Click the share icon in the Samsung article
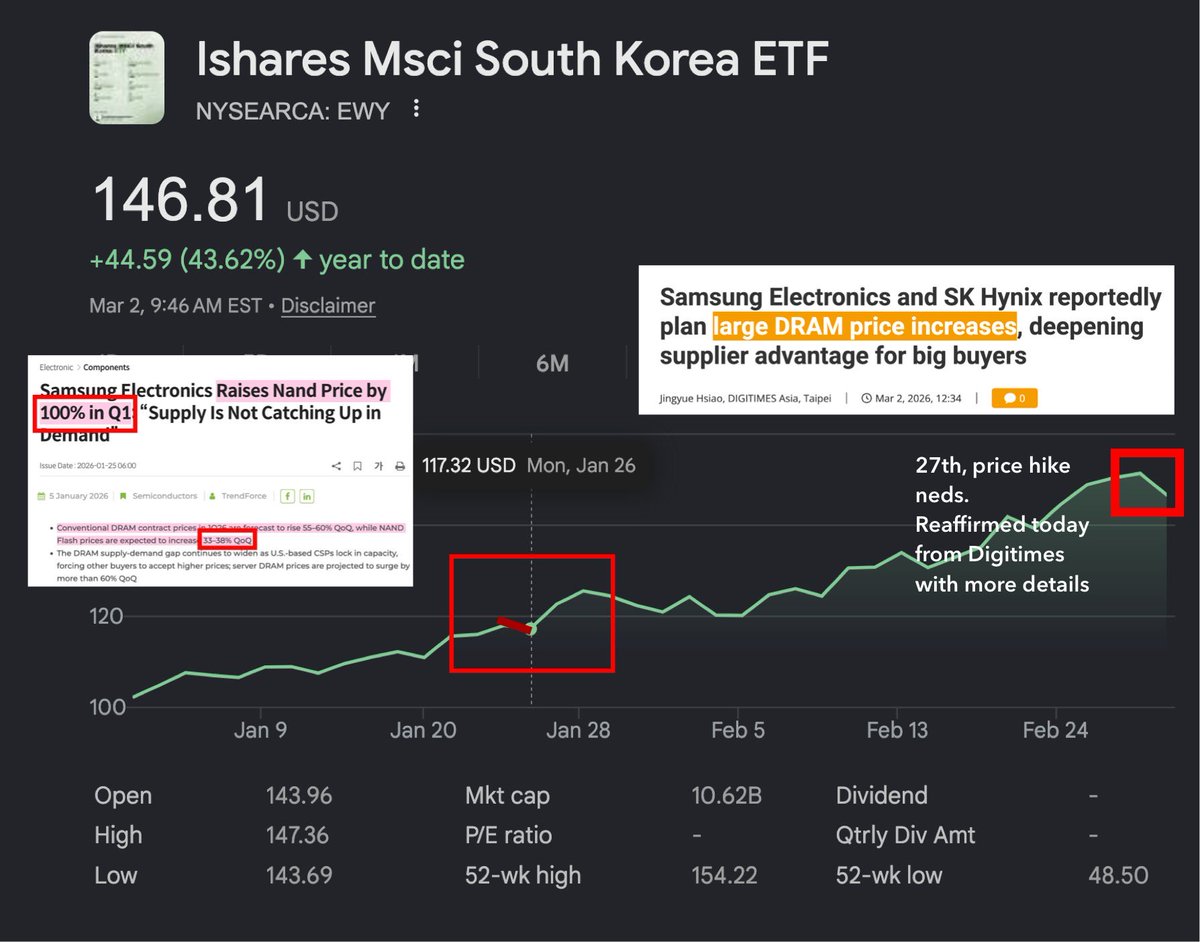The image size is (1200, 942). click(336, 466)
